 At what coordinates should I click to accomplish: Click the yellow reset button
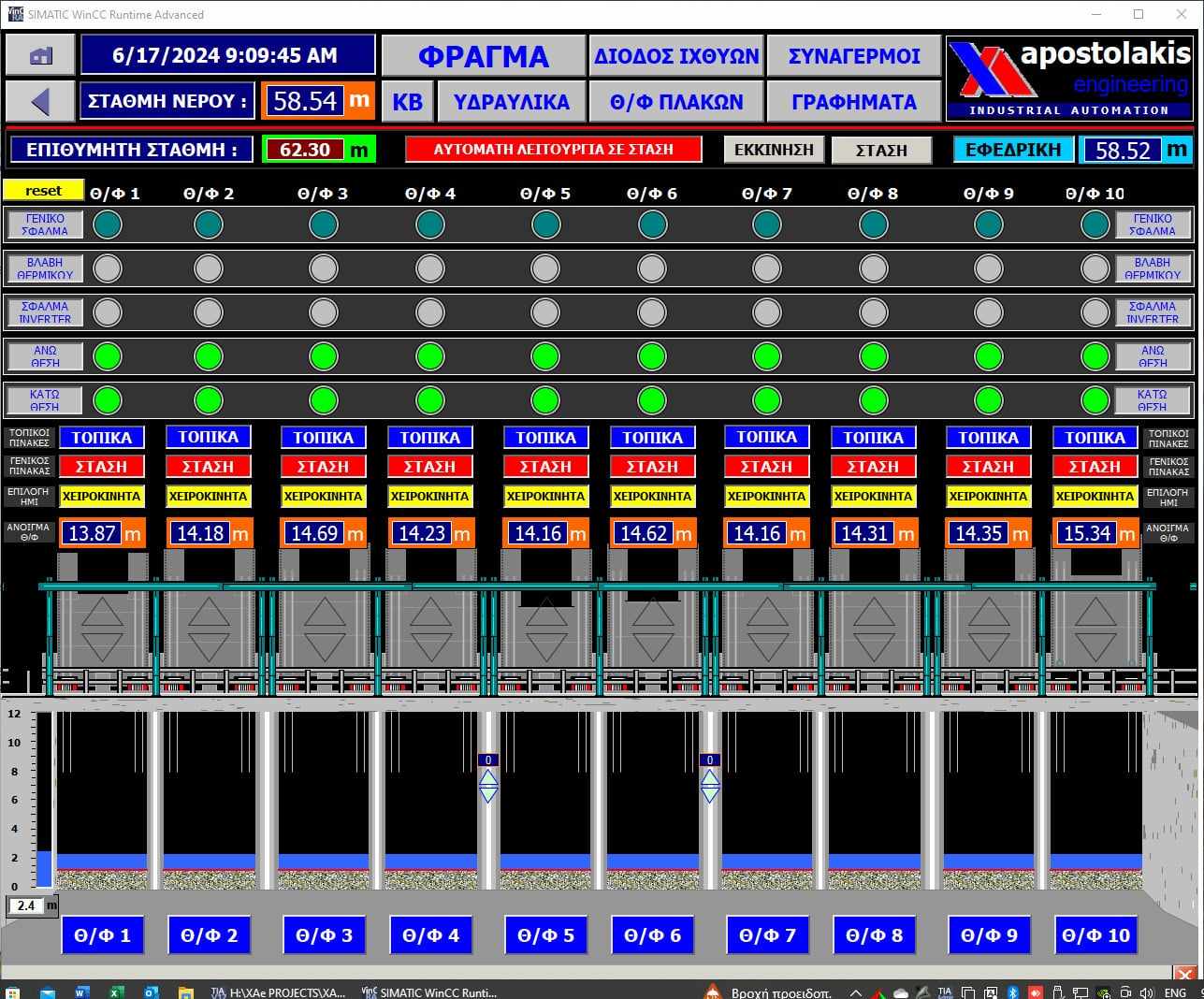click(x=44, y=191)
